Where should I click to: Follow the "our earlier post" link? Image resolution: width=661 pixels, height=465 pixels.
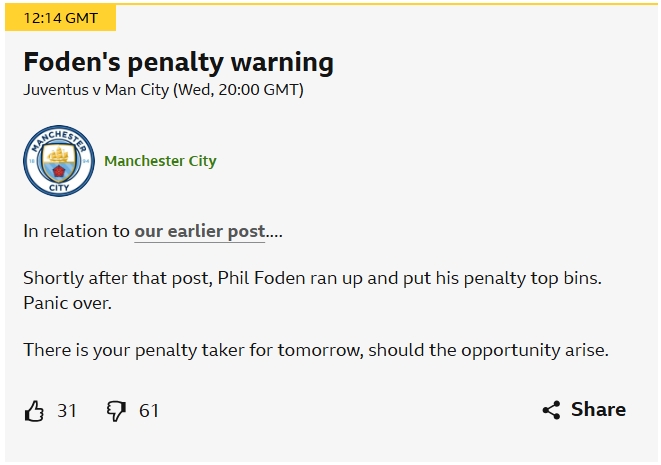point(200,231)
